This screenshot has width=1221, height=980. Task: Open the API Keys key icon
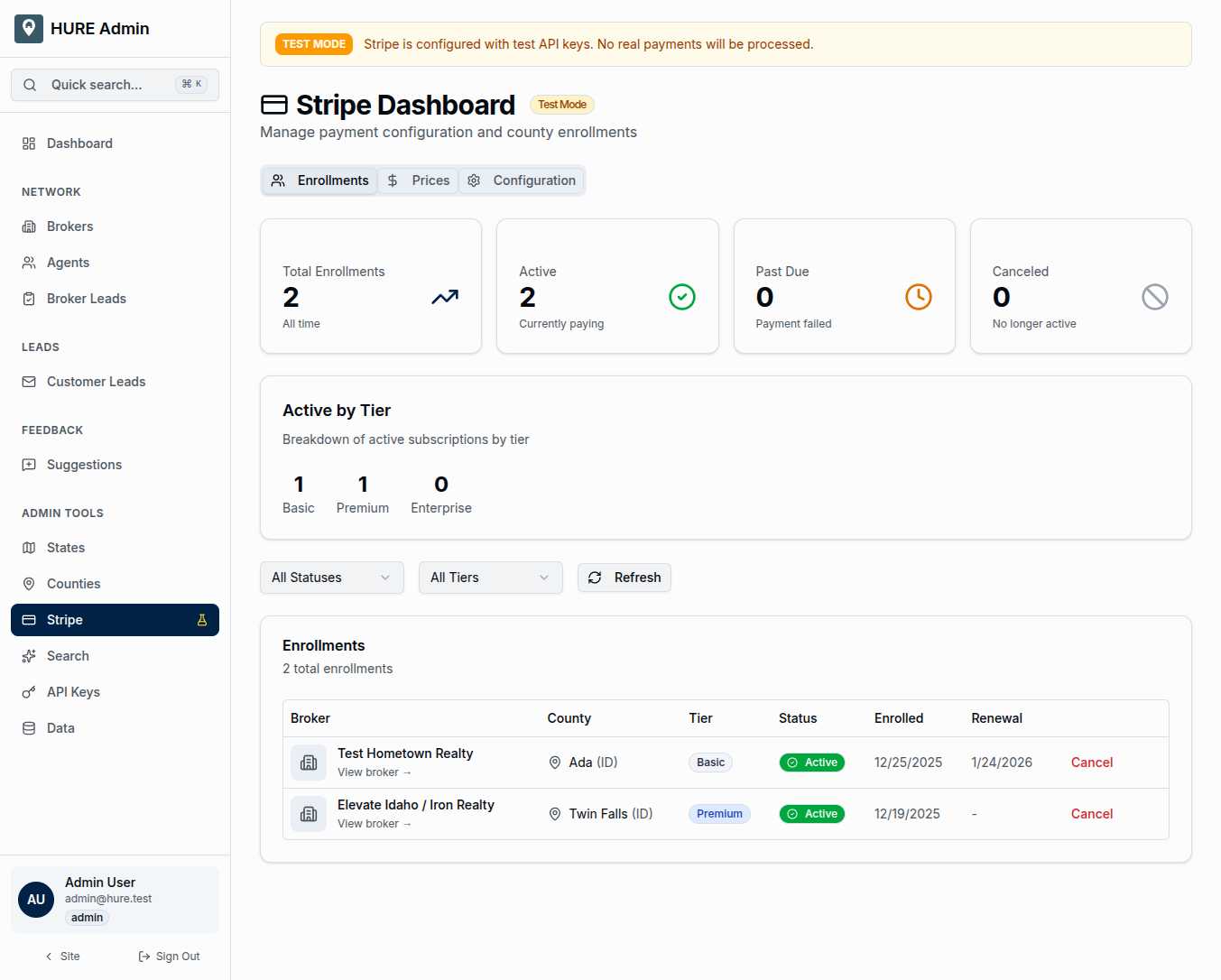pyautogui.click(x=30, y=692)
